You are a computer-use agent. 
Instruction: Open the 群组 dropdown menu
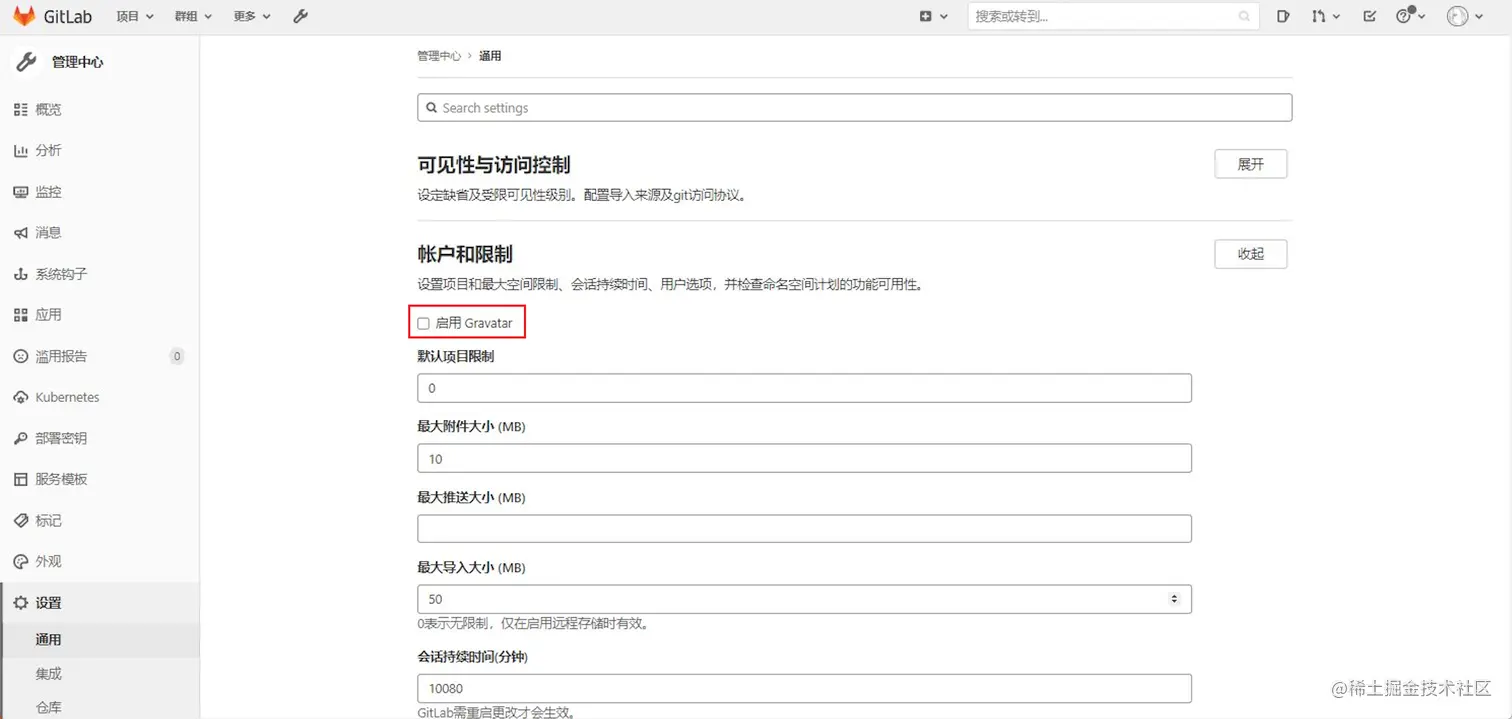pos(193,16)
